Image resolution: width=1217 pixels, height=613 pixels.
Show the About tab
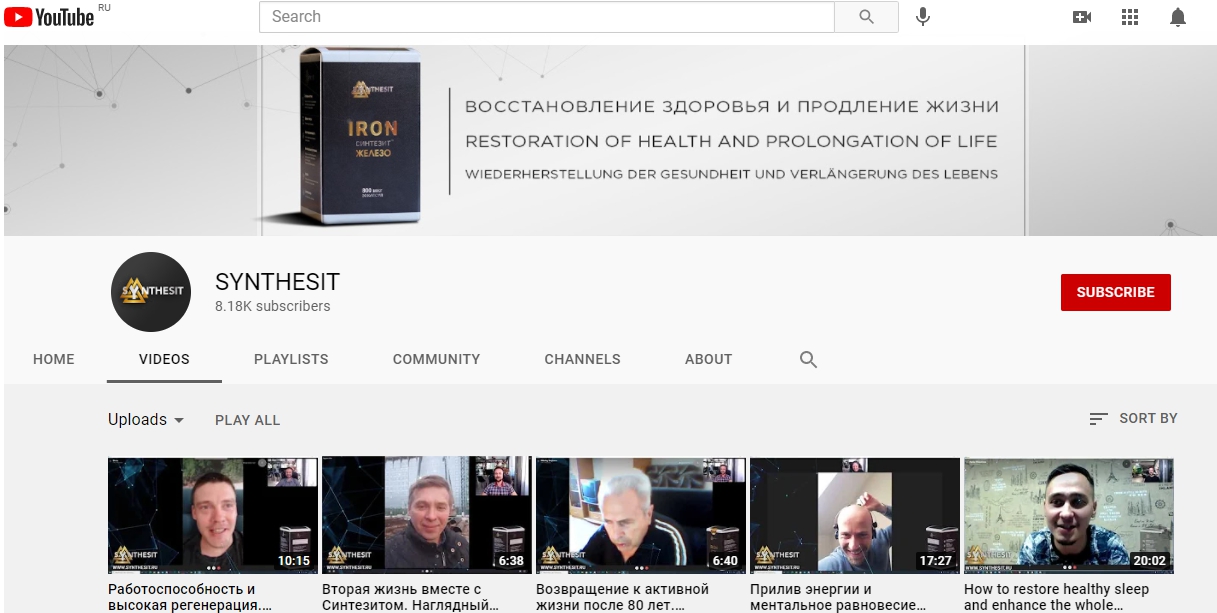click(709, 359)
